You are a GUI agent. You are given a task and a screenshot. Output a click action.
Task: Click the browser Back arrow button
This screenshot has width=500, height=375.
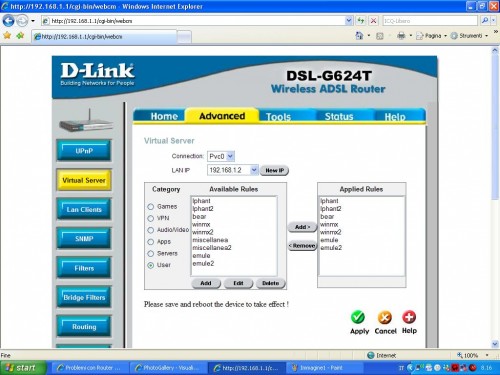(x=8, y=21)
